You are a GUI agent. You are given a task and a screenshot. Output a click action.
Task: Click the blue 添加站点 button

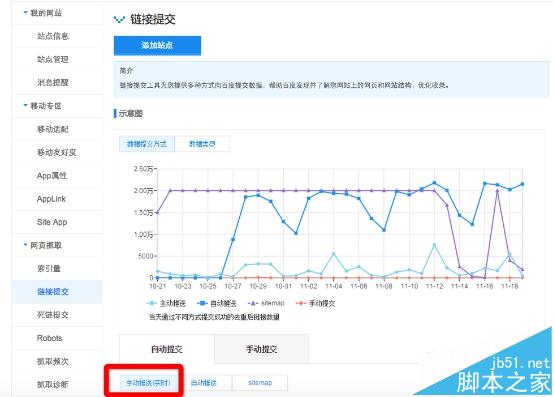click(157, 46)
